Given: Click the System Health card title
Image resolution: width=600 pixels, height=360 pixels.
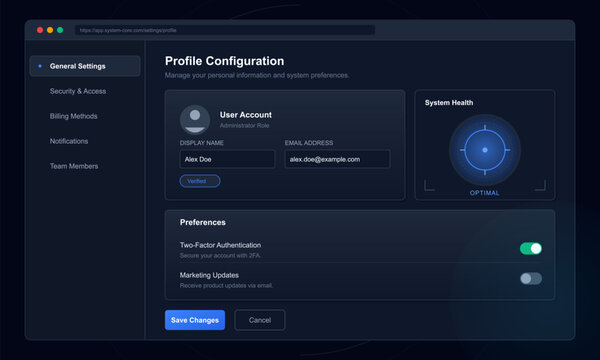Looking at the screenshot, I should click(x=449, y=103).
